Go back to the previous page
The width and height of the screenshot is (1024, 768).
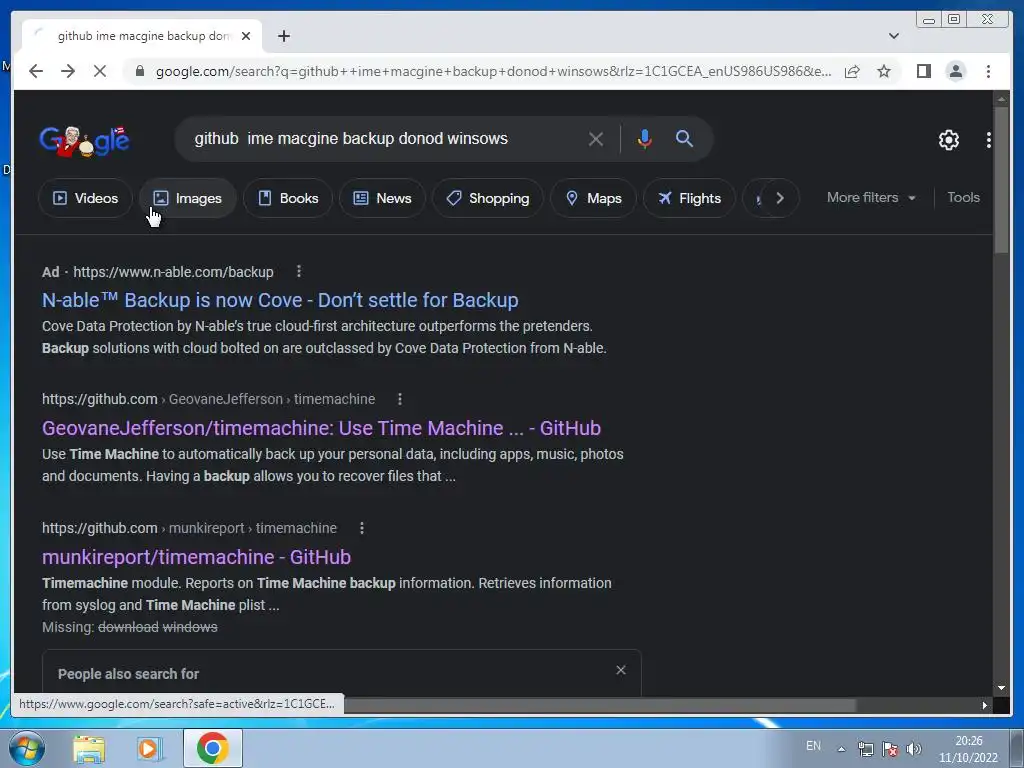coord(36,71)
